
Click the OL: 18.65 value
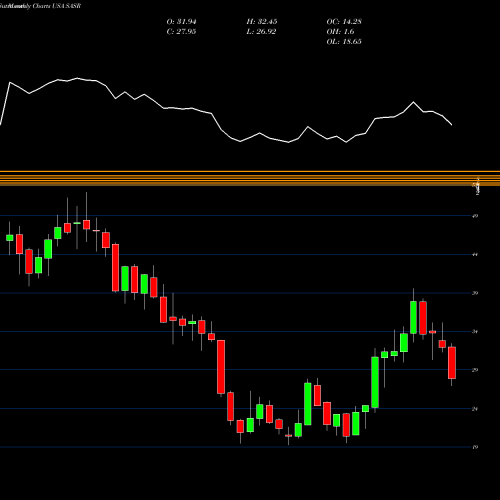click(x=344, y=42)
